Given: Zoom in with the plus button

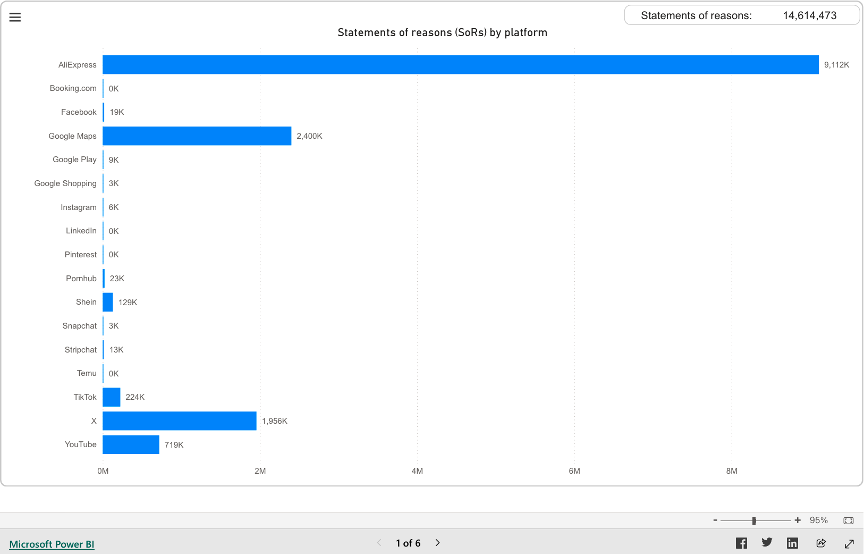Looking at the screenshot, I should (797, 520).
